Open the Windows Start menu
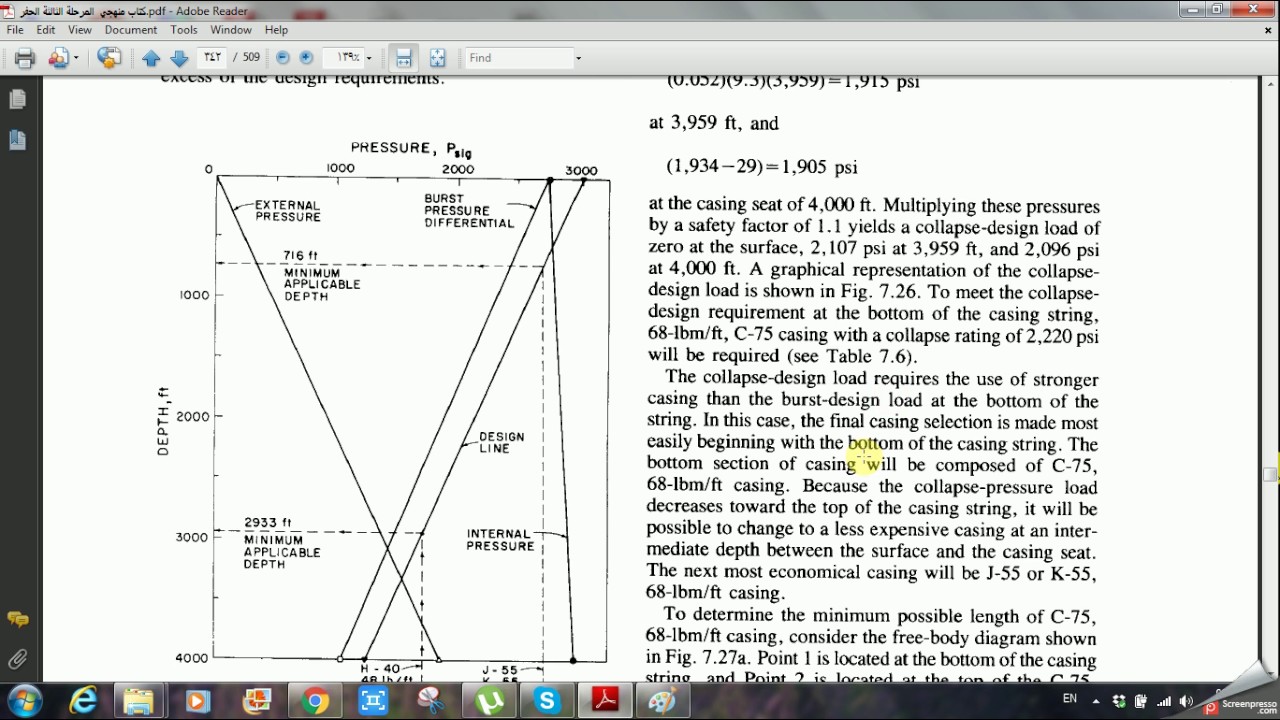 24,700
